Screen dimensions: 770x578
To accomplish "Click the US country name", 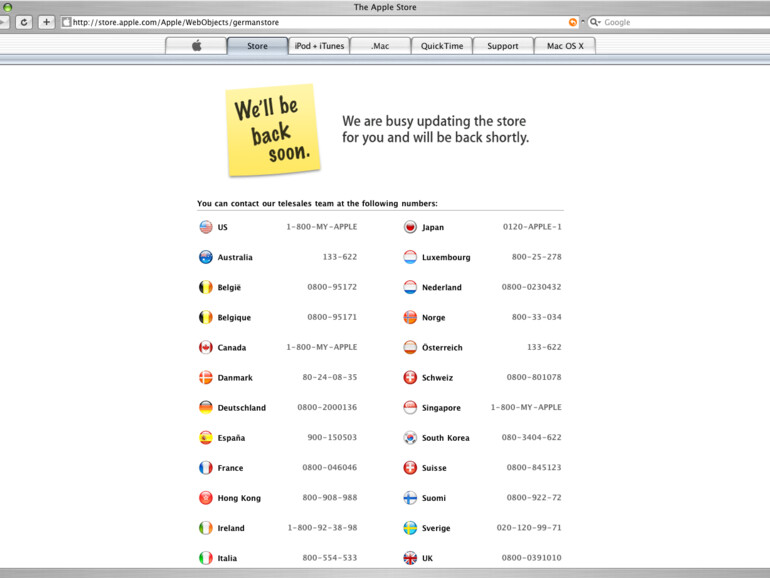I will coord(222,227).
